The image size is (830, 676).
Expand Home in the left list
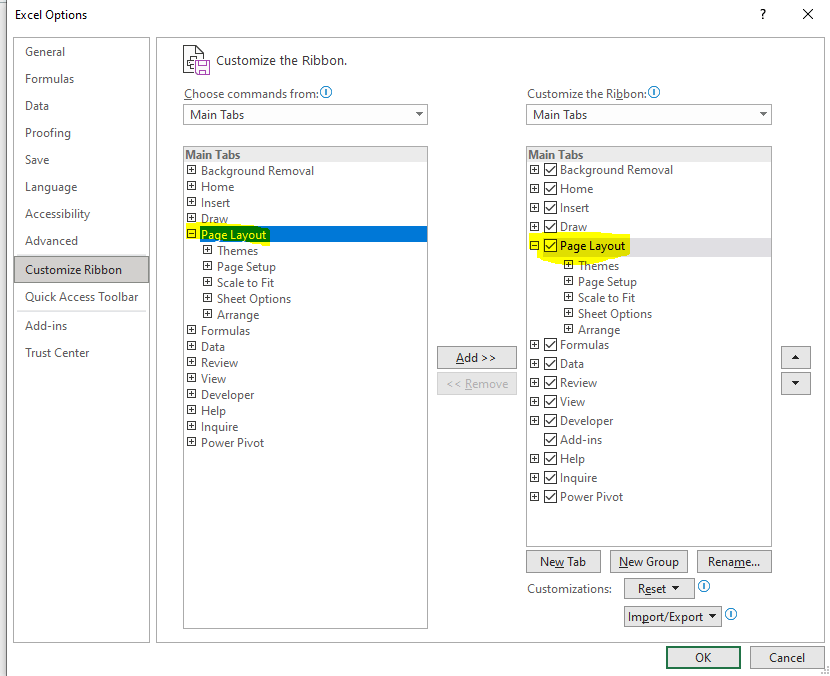(x=192, y=186)
